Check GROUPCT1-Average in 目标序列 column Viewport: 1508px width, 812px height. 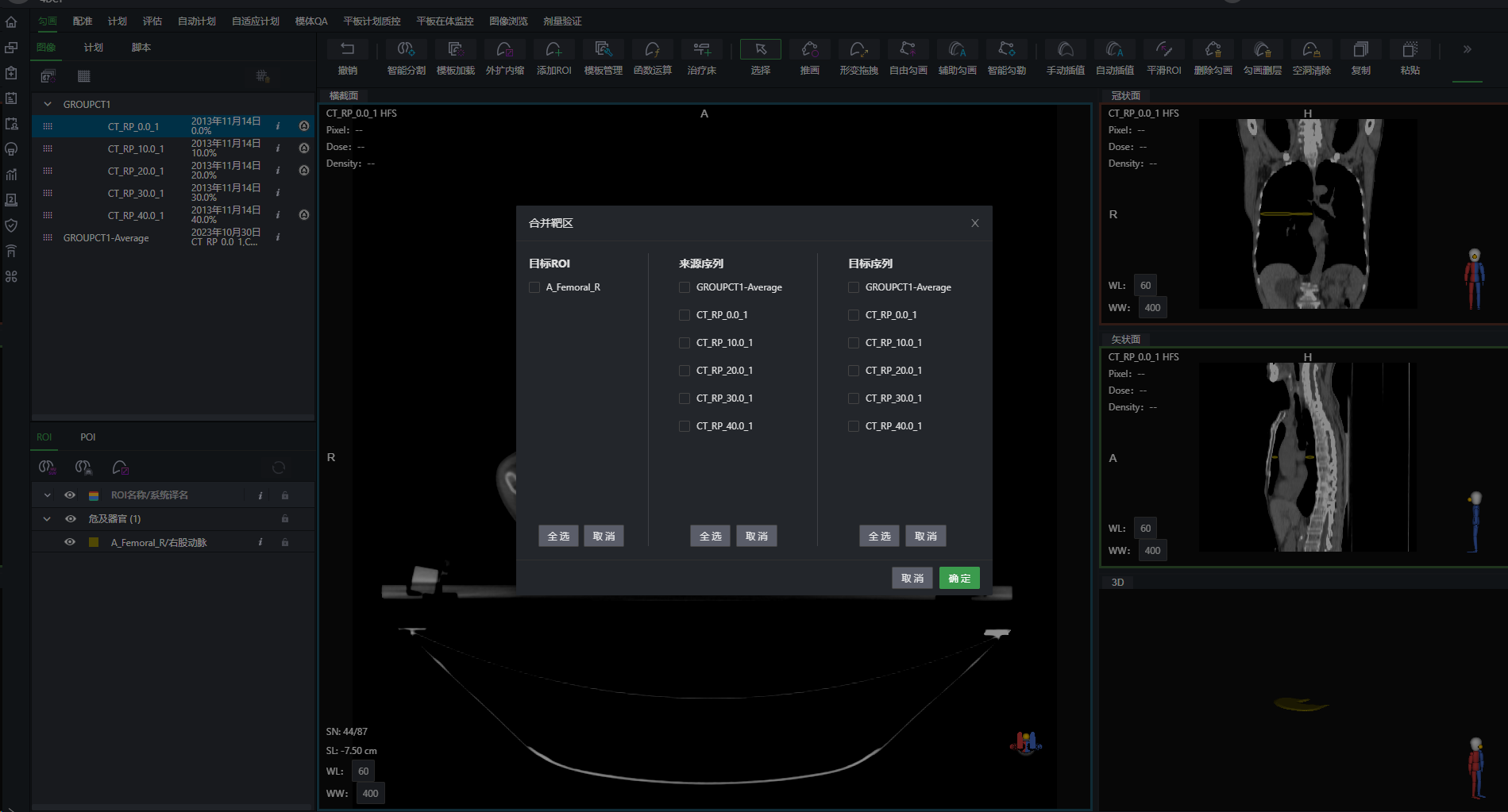(854, 287)
